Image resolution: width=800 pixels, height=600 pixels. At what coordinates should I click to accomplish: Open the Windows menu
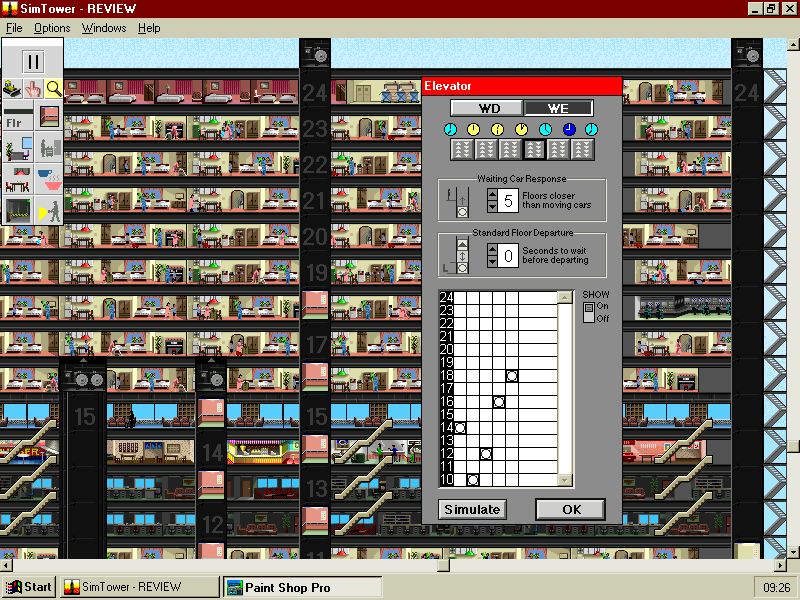pyautogui.click(x=104, y=28)
